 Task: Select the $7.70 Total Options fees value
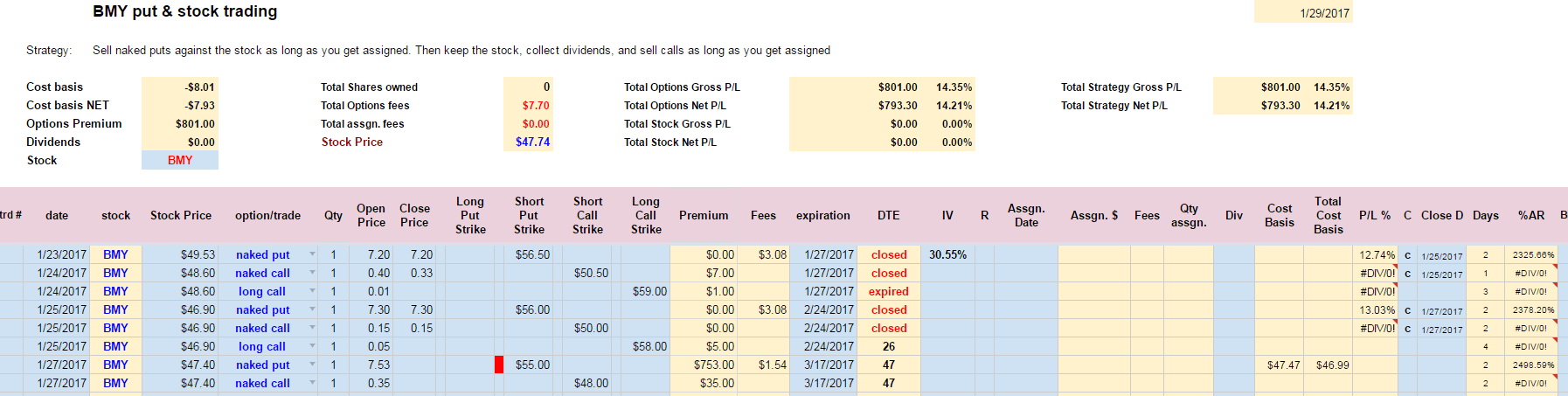[528, 105]
